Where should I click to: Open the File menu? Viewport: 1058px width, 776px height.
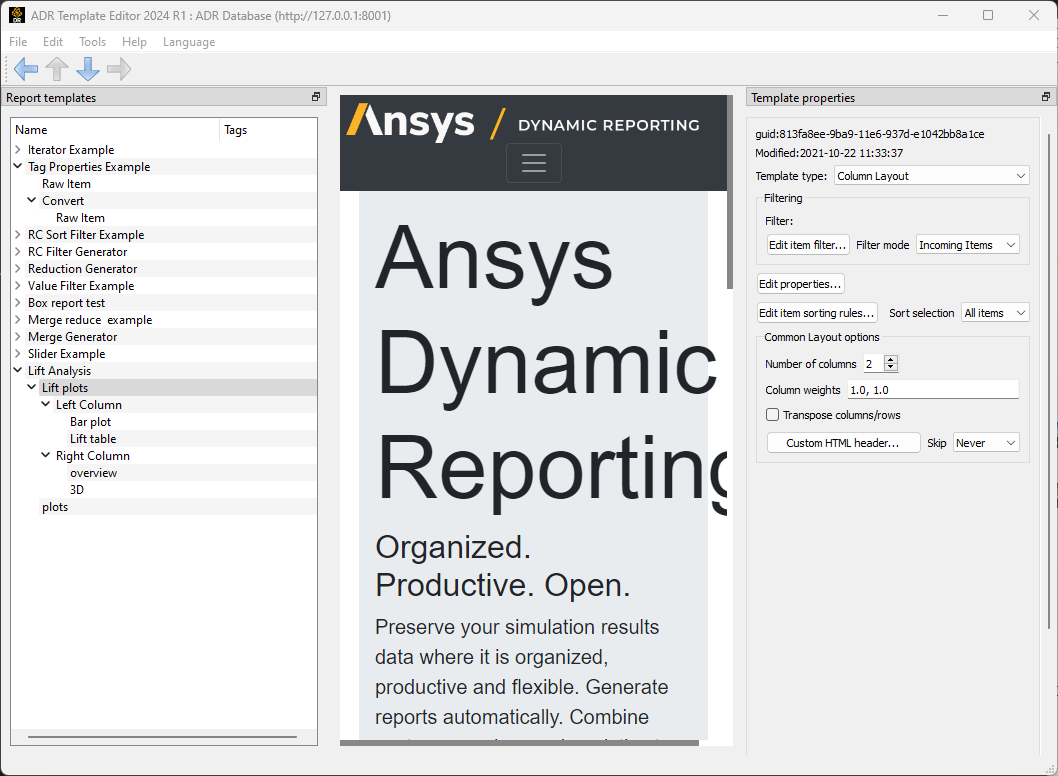pos(18,42)
